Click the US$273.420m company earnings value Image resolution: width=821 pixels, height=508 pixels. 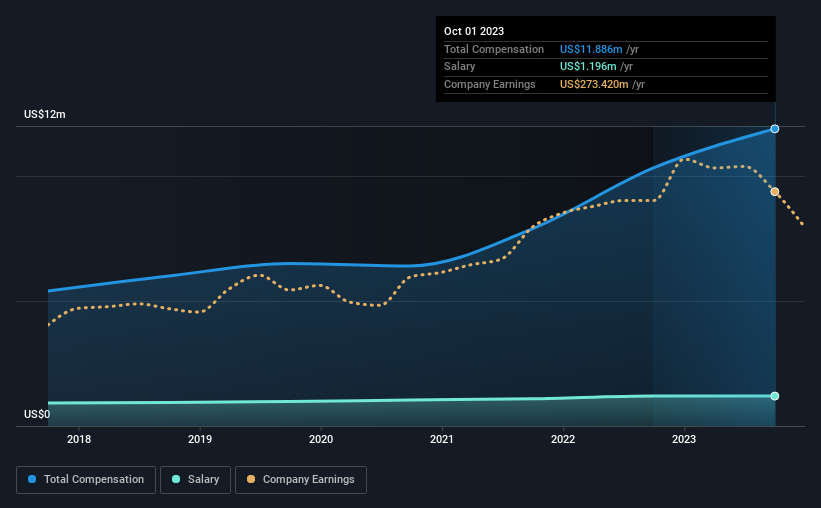pyautogui.click(x=594, y=84)
